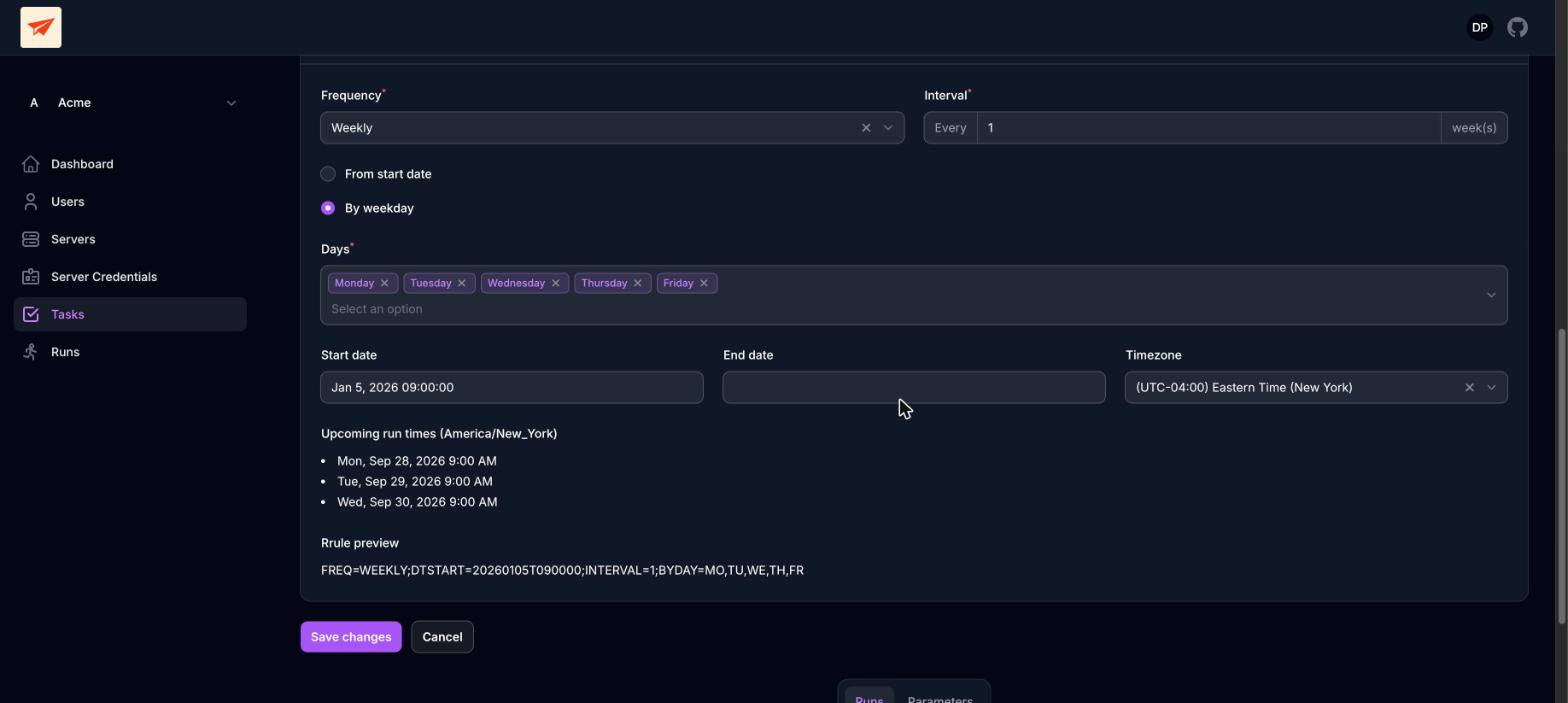The height and width of the screenshot is (703, 1568).
Task: Switch to the Runs tab
Action: click(x=869, y=698)
